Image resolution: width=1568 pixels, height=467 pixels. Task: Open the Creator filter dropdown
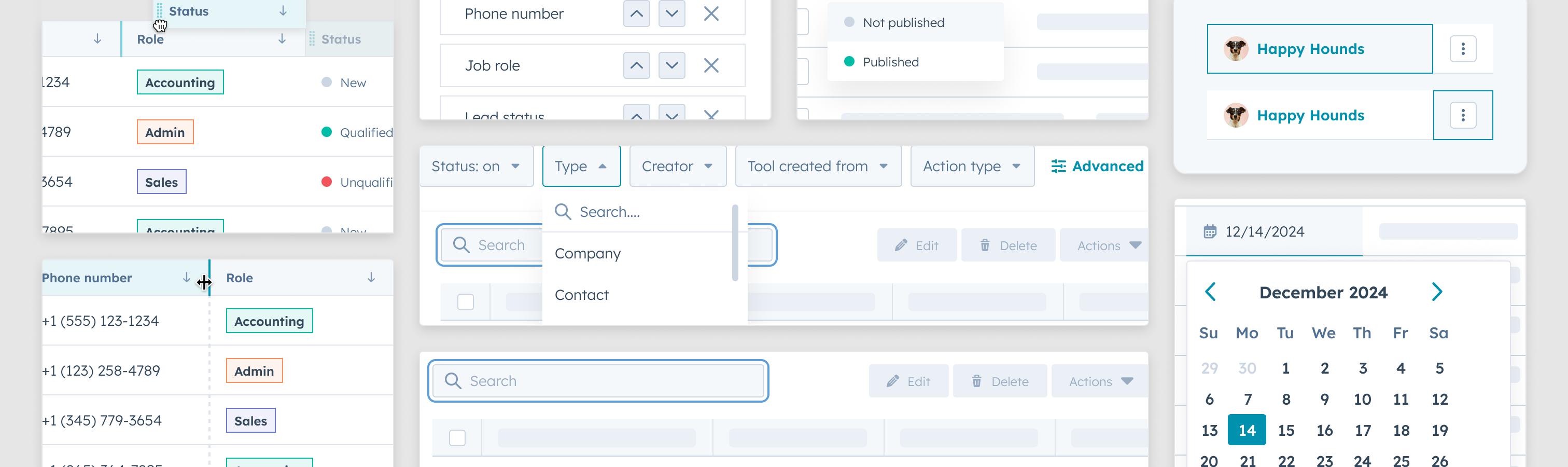[x=678, y=166]
